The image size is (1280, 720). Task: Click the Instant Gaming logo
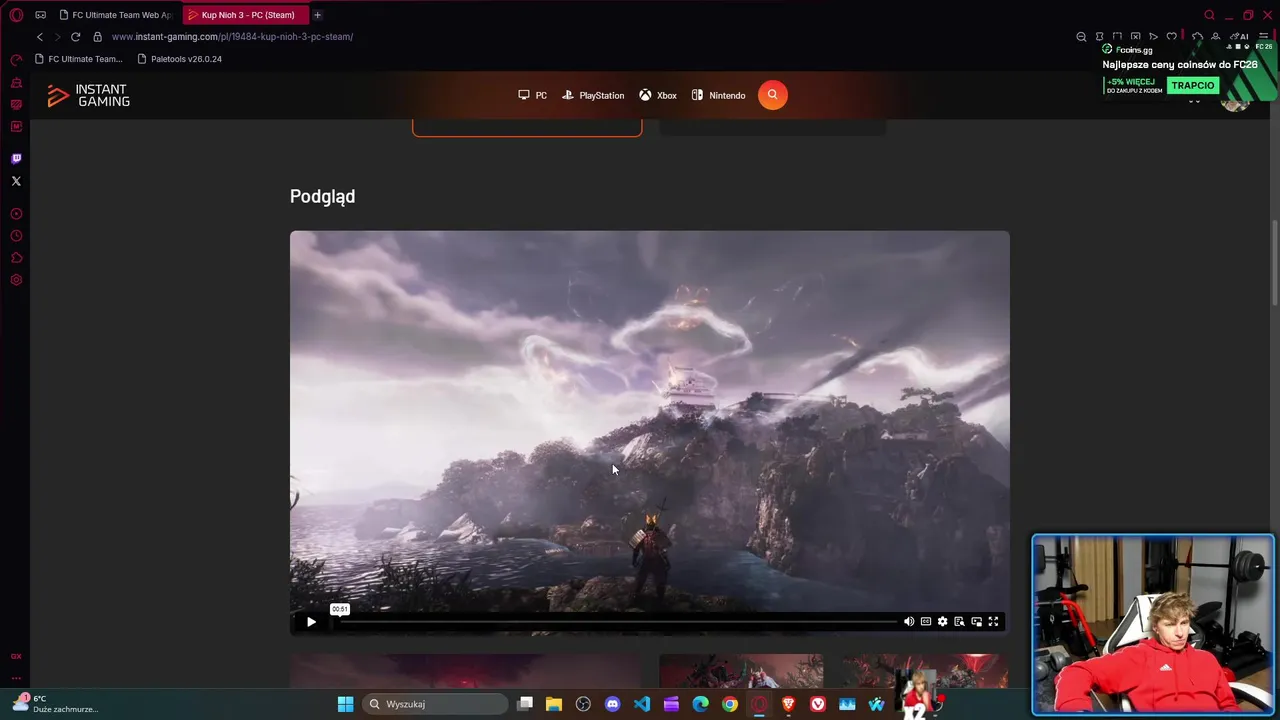pos(89,95)
